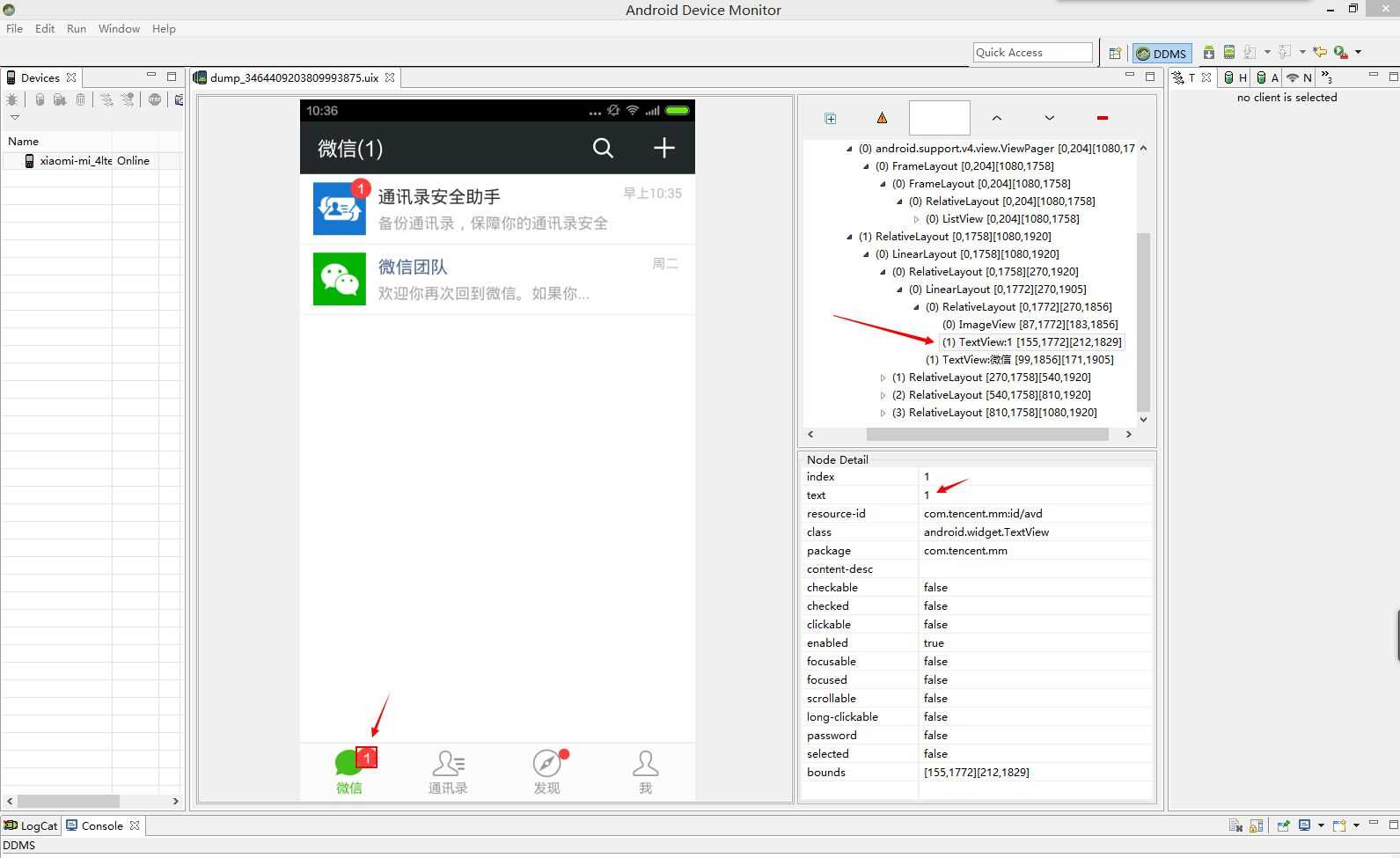Click the device screen dump toolbar icon
Image resolution: width=1400 pixels, height=858 pixels.
point(1229,52)
